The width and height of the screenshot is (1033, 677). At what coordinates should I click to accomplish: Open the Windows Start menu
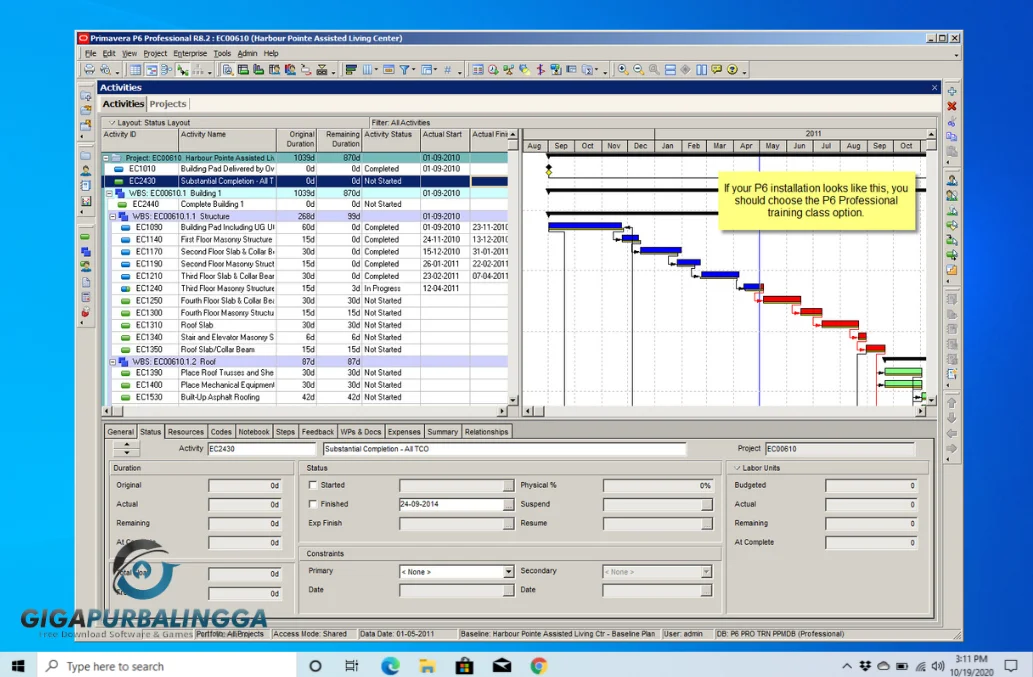[18, 666]
